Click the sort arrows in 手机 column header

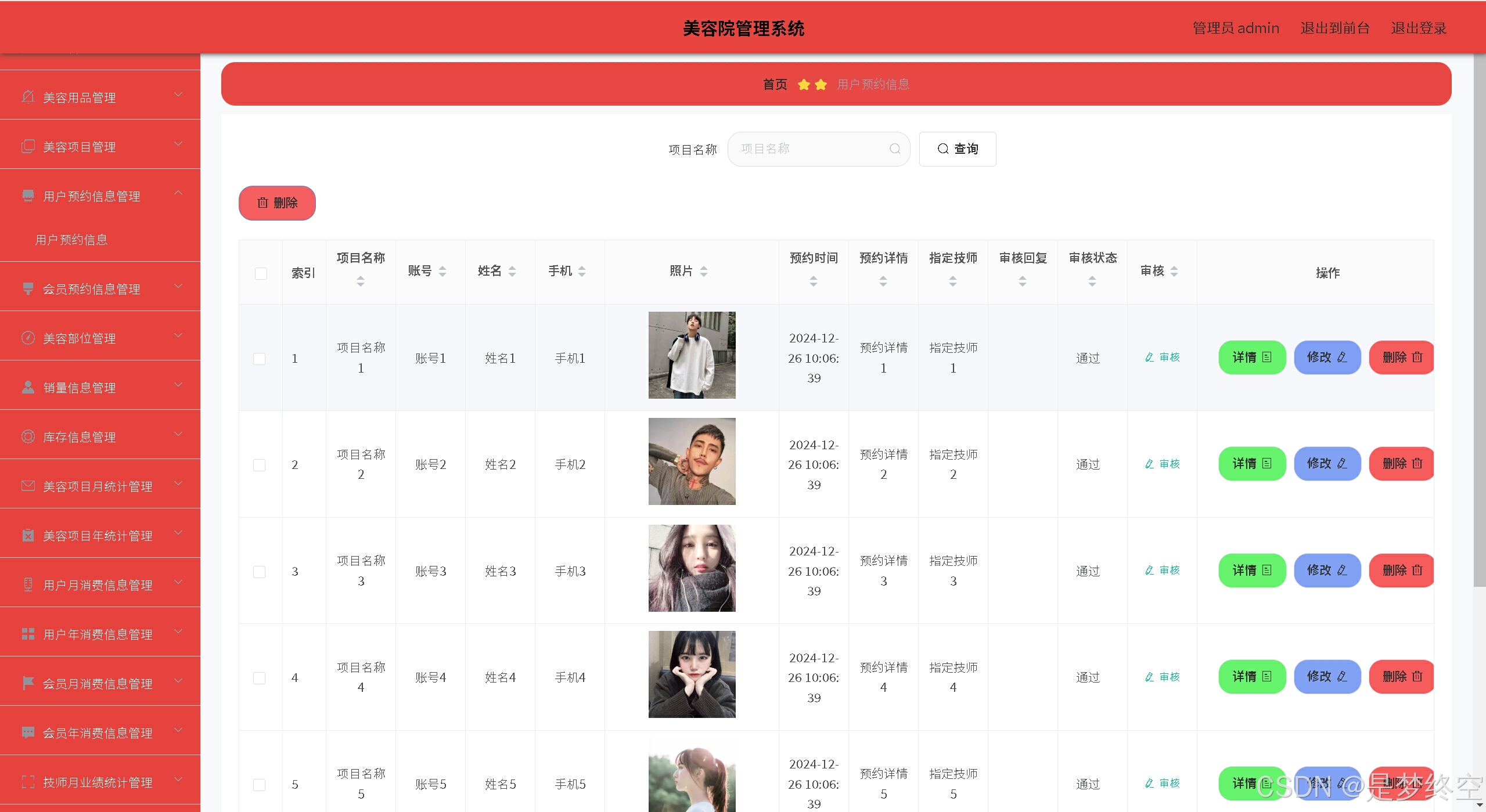click(x=582, y=271)
